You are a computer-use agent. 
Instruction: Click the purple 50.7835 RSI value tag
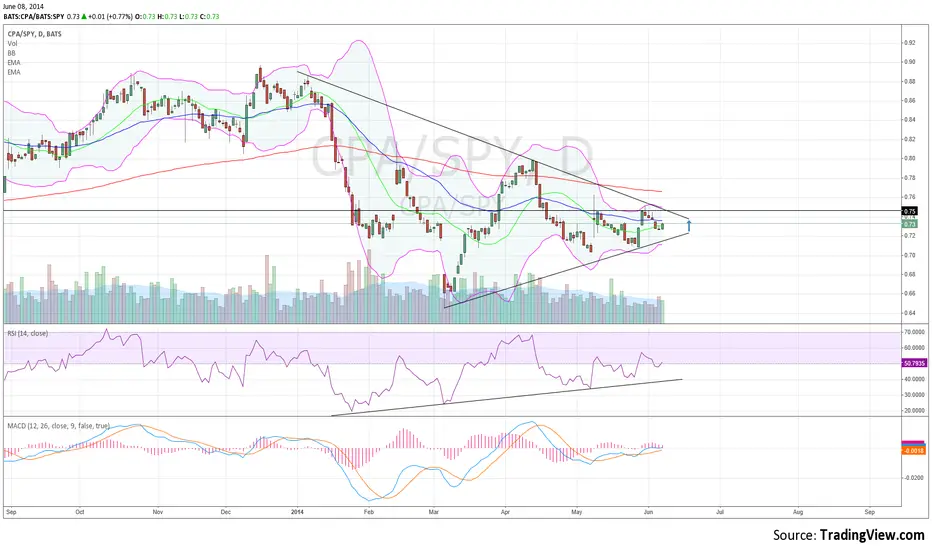pos(914,363)
